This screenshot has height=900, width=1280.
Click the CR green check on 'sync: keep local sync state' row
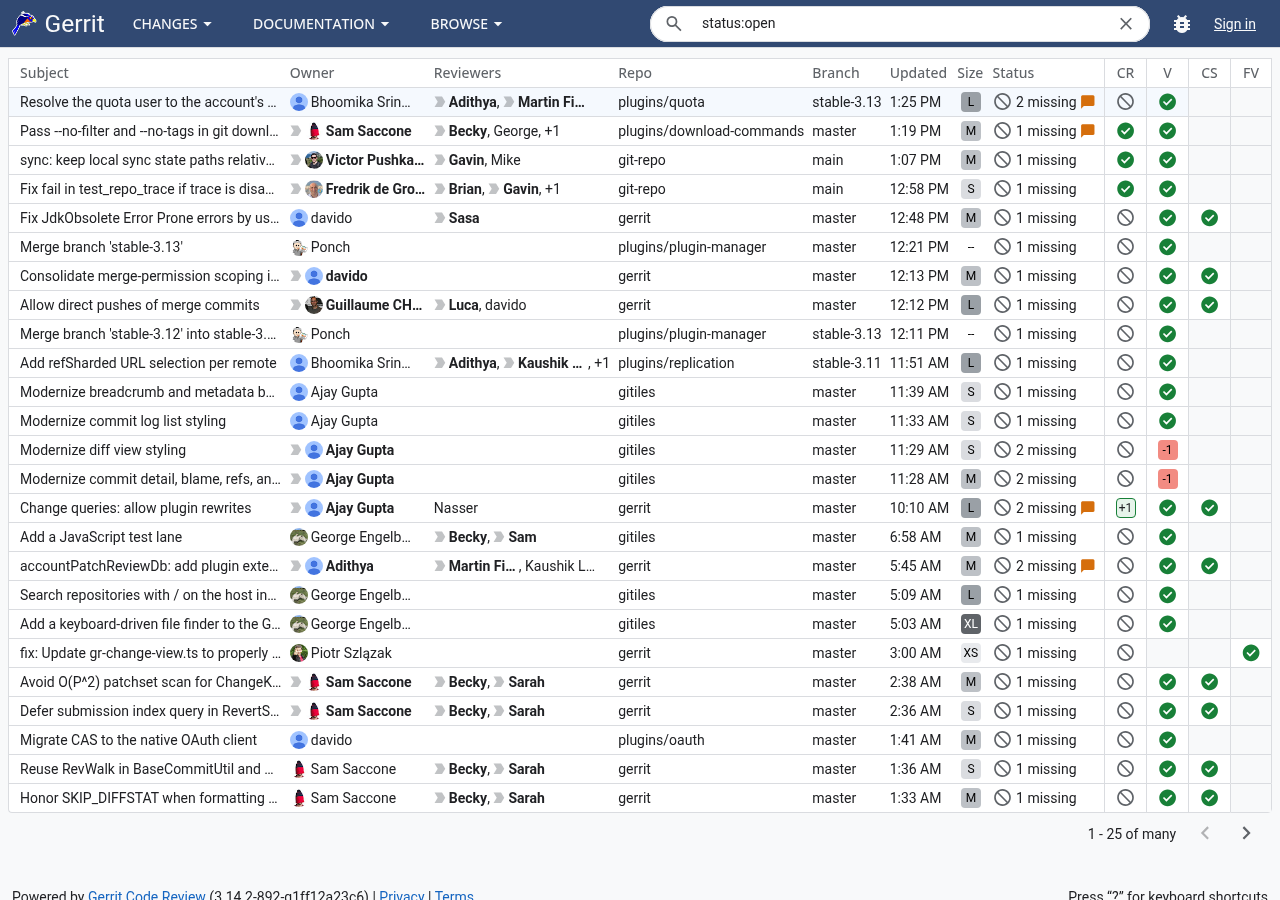tap(1125, 160)
